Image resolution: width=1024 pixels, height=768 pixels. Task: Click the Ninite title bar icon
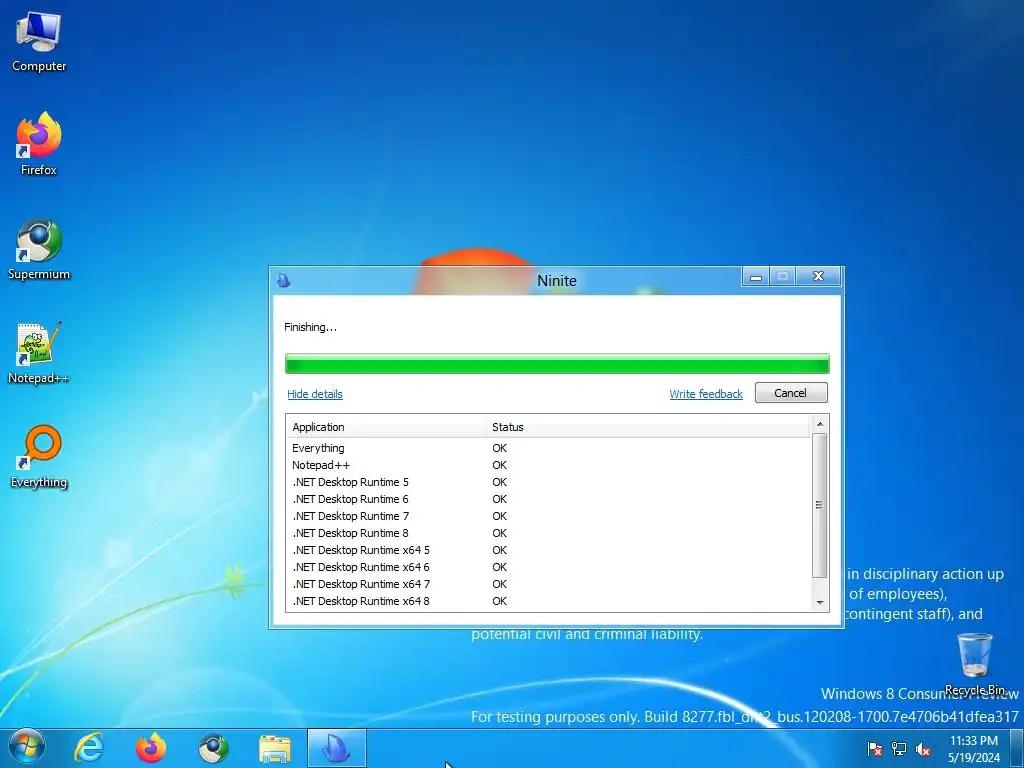(x=284, y=280)
